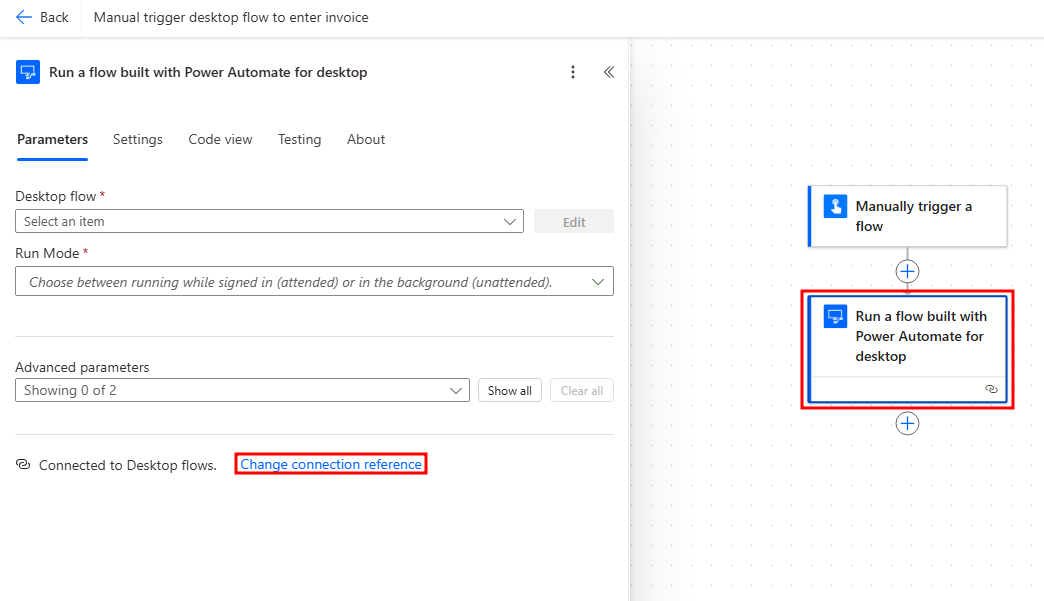Expand the Advanced parameters dropdown
Viewport: 1044px width, 601px height.
(x=242, y=391)
